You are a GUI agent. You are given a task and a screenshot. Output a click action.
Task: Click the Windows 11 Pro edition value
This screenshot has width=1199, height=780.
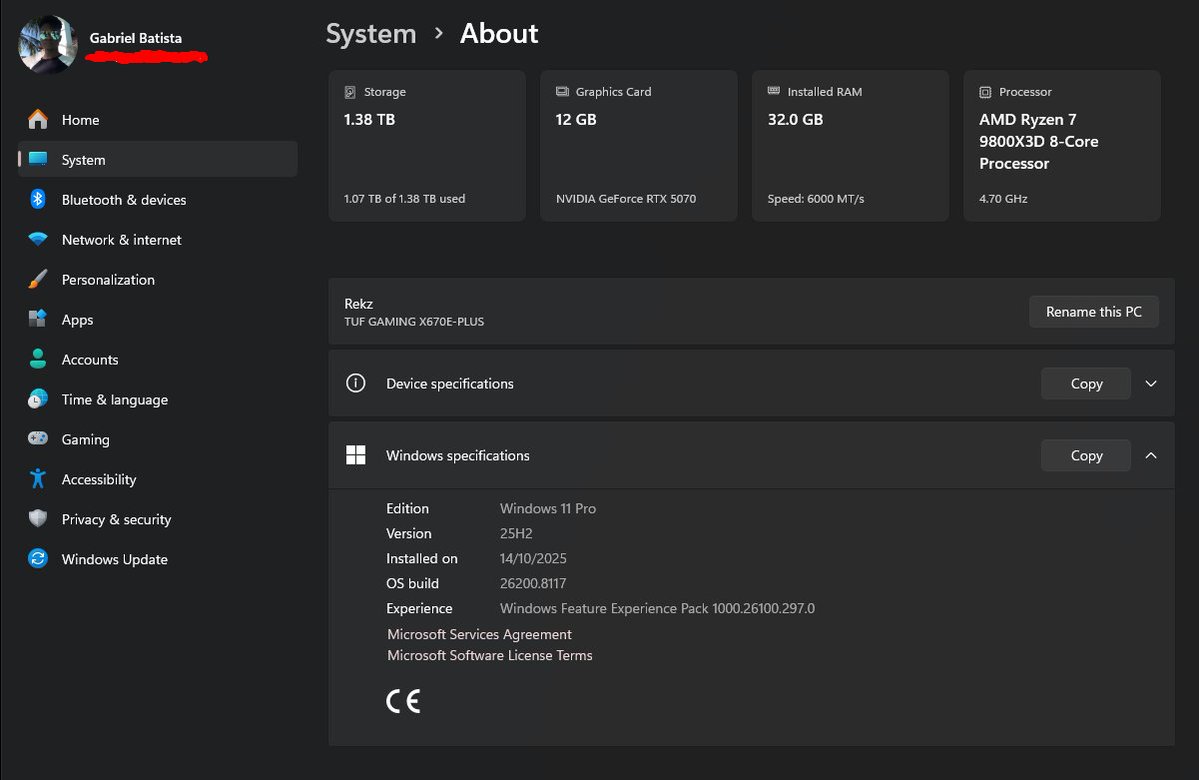point(548,509)
